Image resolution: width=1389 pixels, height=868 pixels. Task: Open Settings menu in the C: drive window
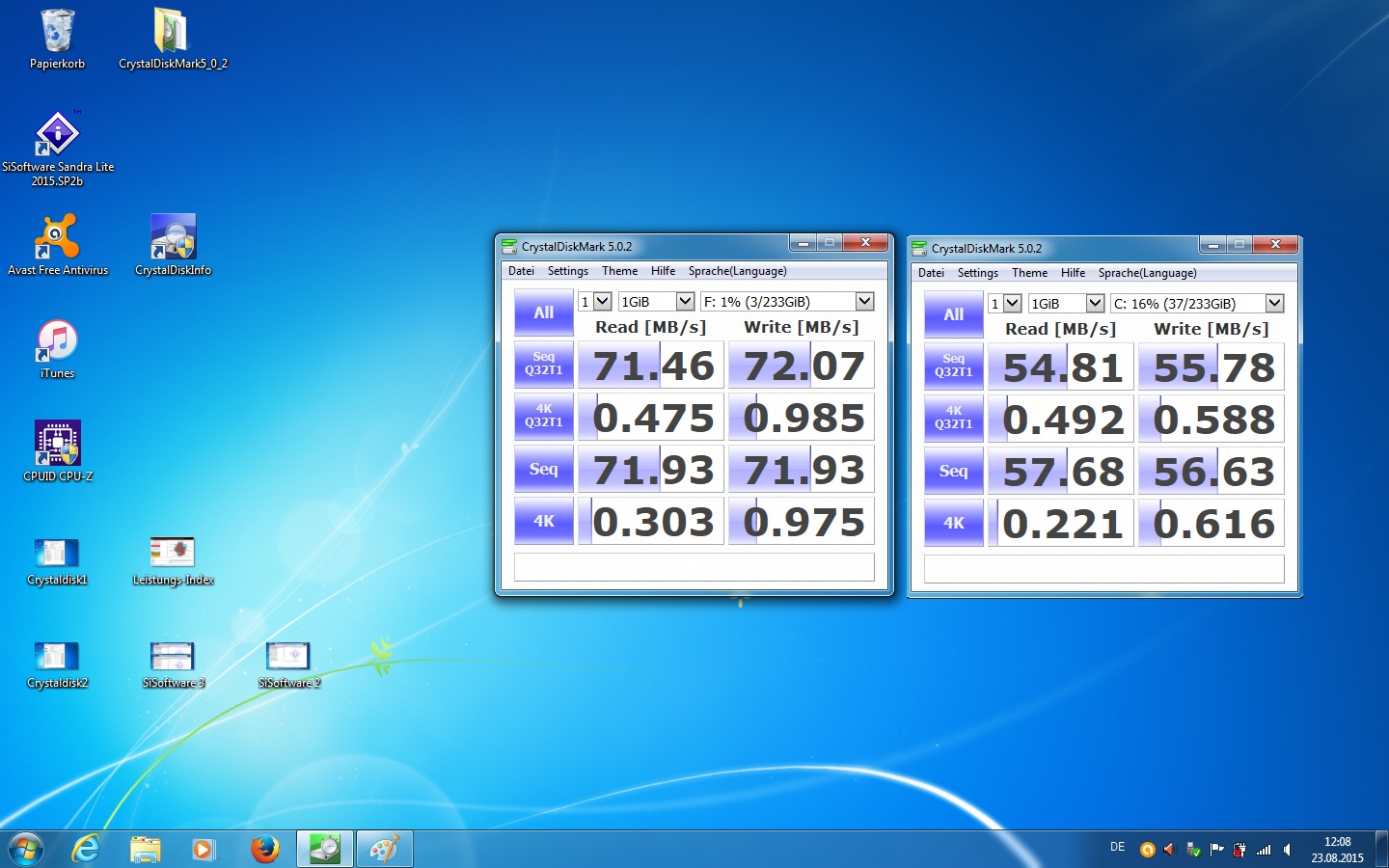977,273
